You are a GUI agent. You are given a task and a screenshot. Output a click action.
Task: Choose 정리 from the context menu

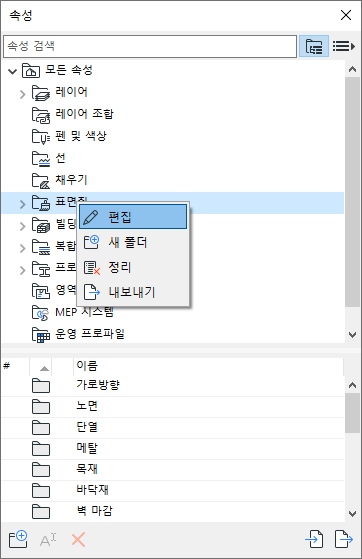(133, 267)
